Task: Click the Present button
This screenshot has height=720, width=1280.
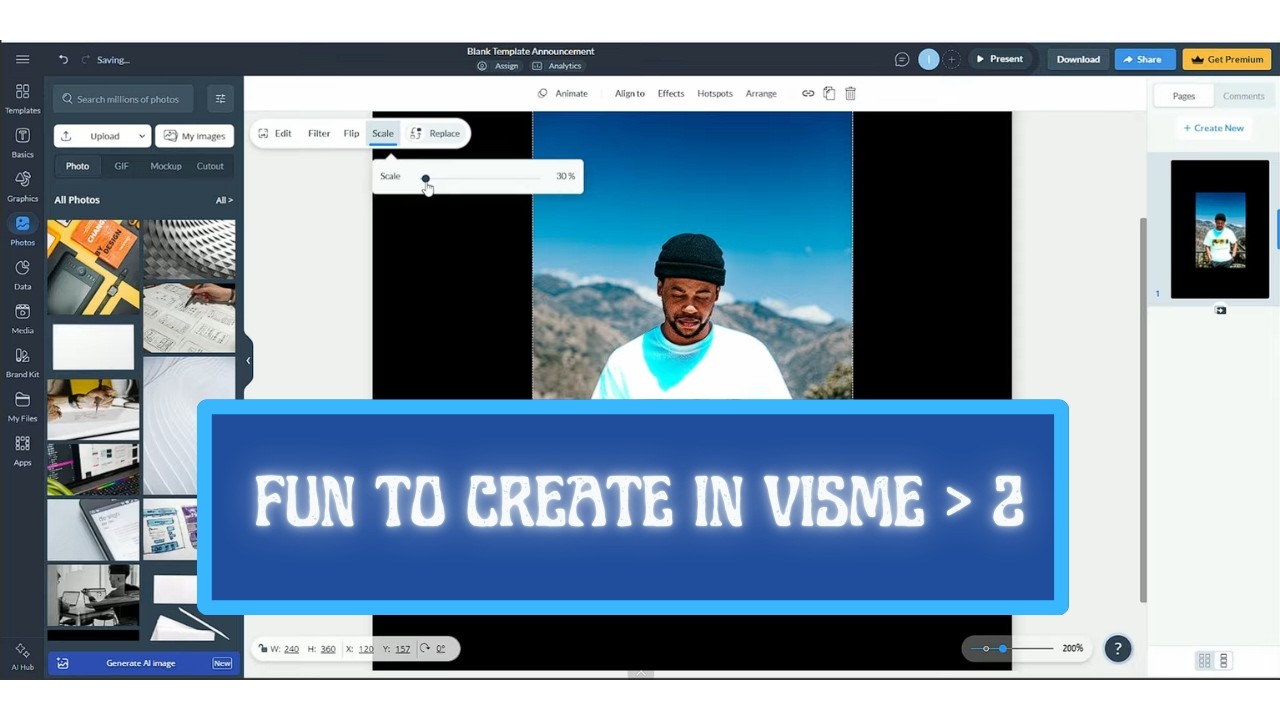Action: coord(1000,59)
